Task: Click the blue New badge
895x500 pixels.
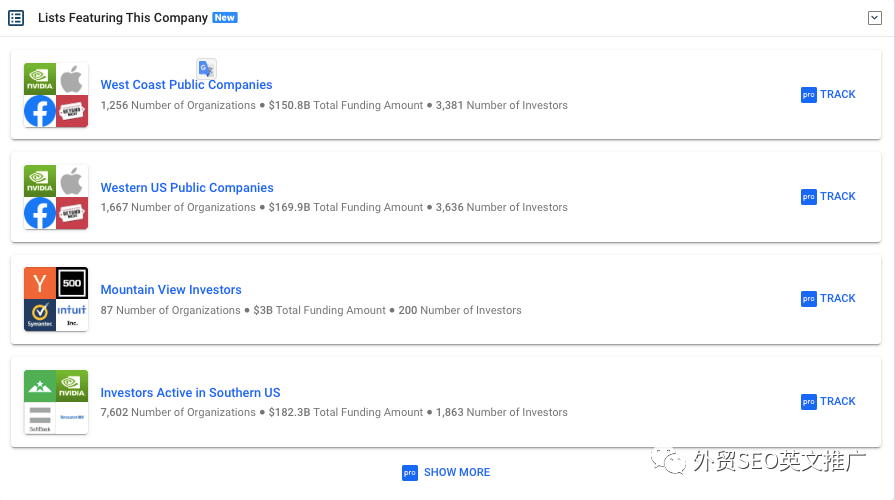Action: pyautogui.click(x=225, y=18)
